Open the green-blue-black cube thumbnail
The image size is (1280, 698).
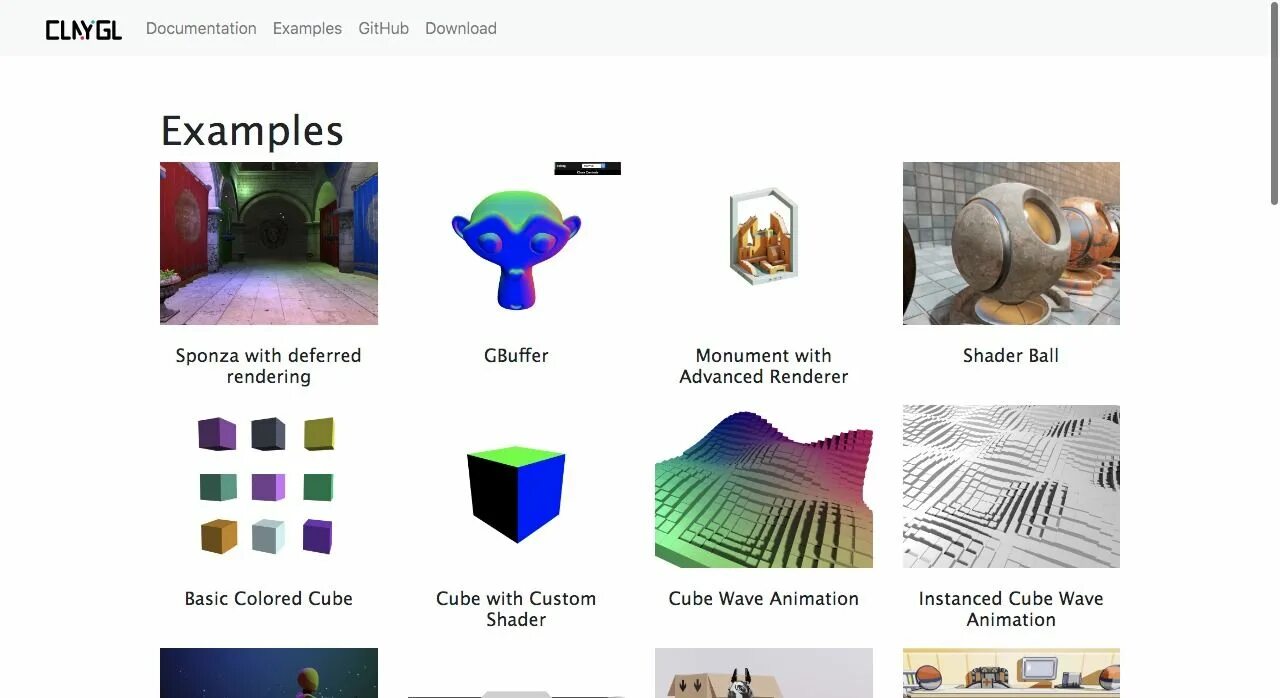[x=516, y=486]
